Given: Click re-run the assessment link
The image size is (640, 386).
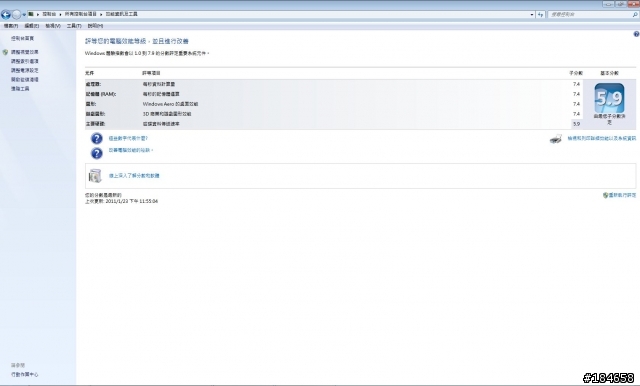Looking at the screenshot, I should [622, 195].
